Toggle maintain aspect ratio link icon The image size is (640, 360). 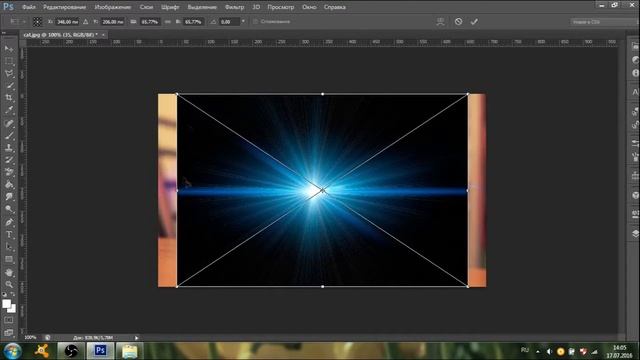pos(167,22)
